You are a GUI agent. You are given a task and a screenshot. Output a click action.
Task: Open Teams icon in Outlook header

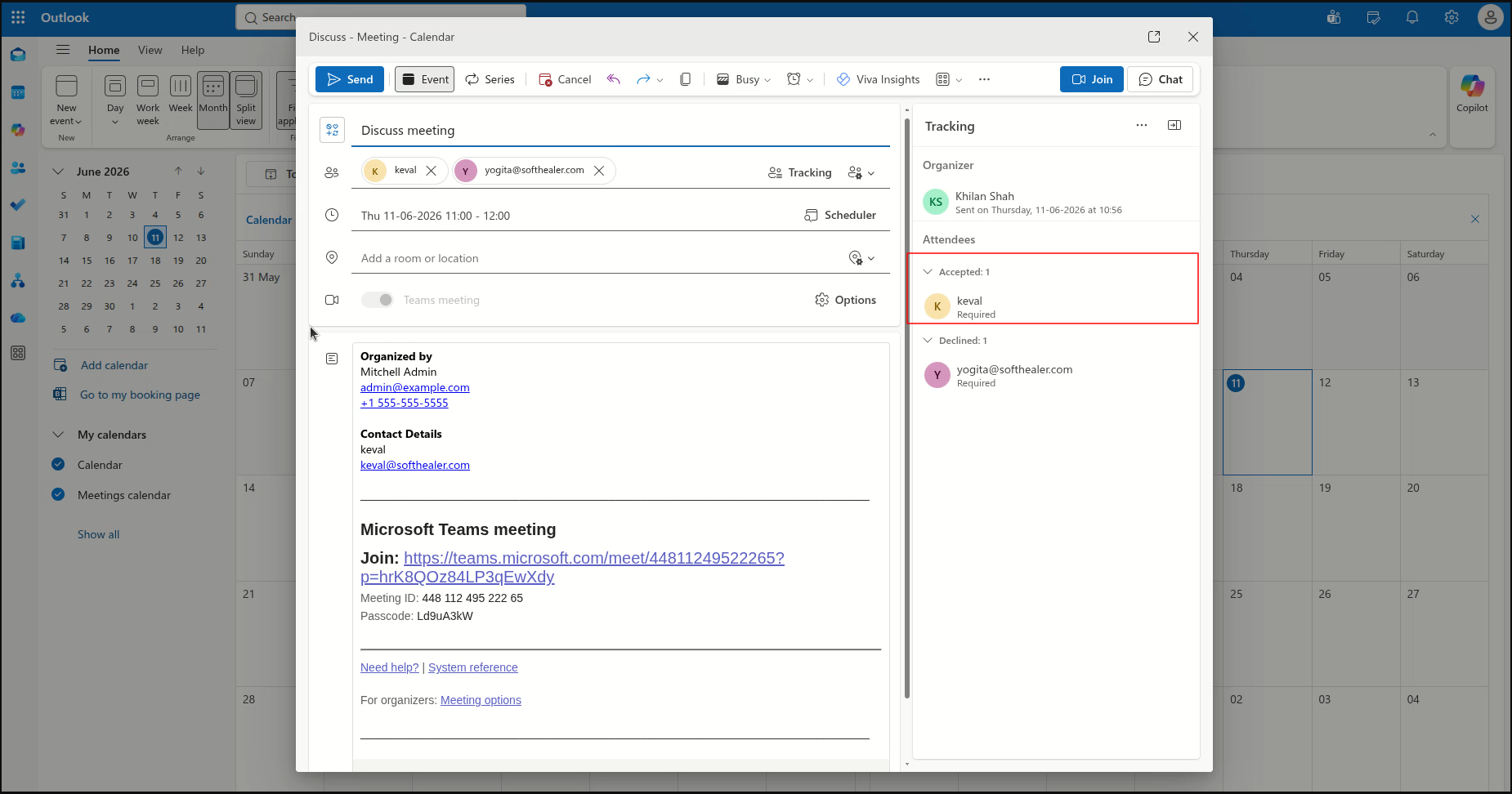[x=1334, y=17]
